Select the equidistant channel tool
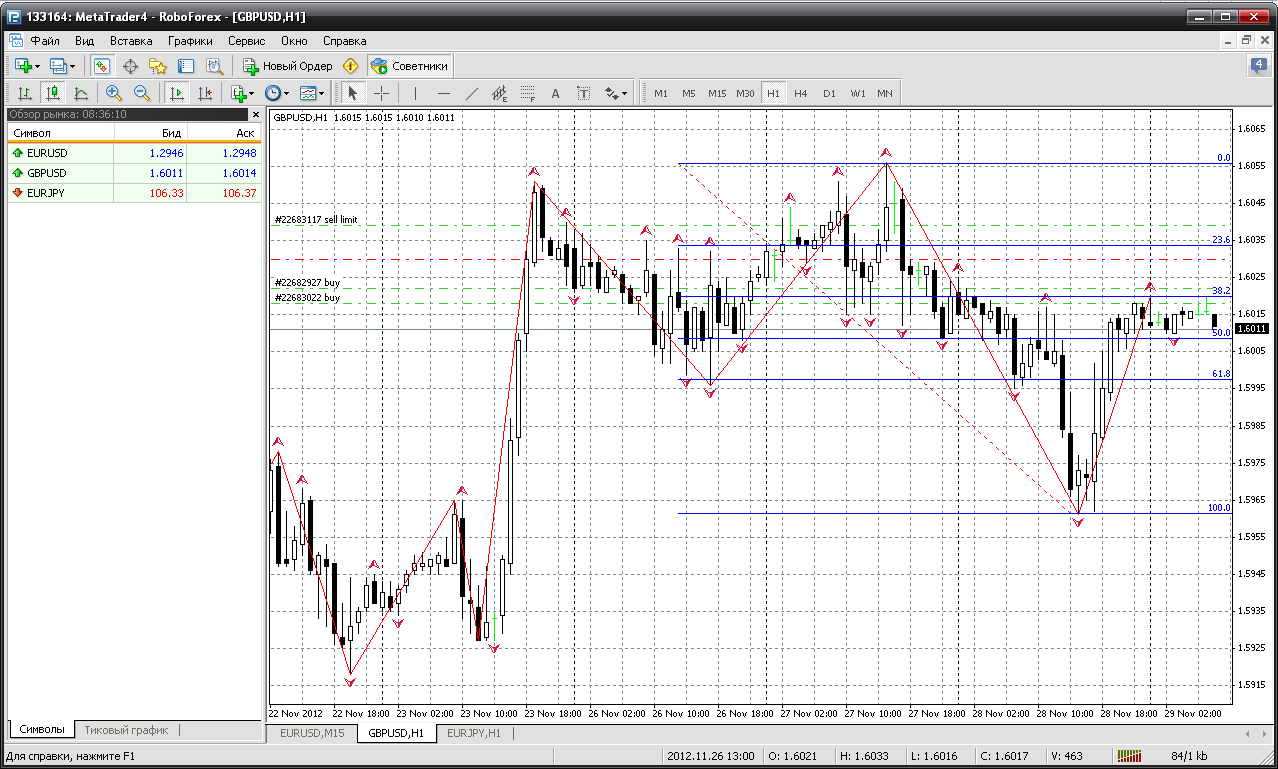 coord(500,93)
